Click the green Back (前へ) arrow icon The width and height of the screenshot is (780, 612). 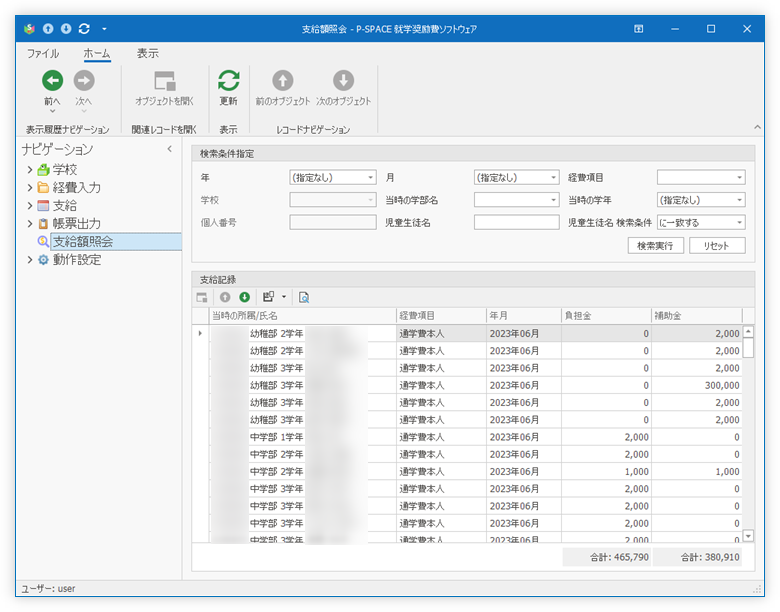[52, 81]
